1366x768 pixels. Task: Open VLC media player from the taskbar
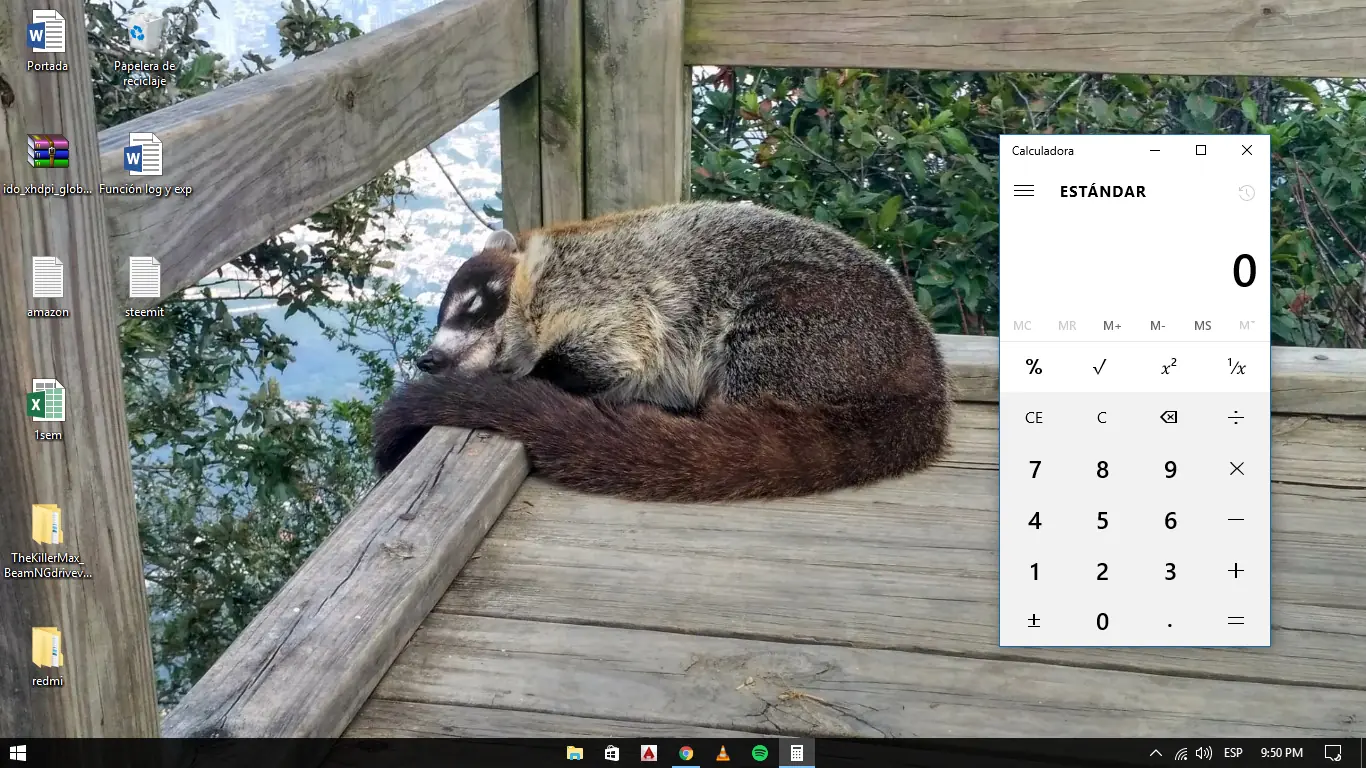tap(723, 753)
